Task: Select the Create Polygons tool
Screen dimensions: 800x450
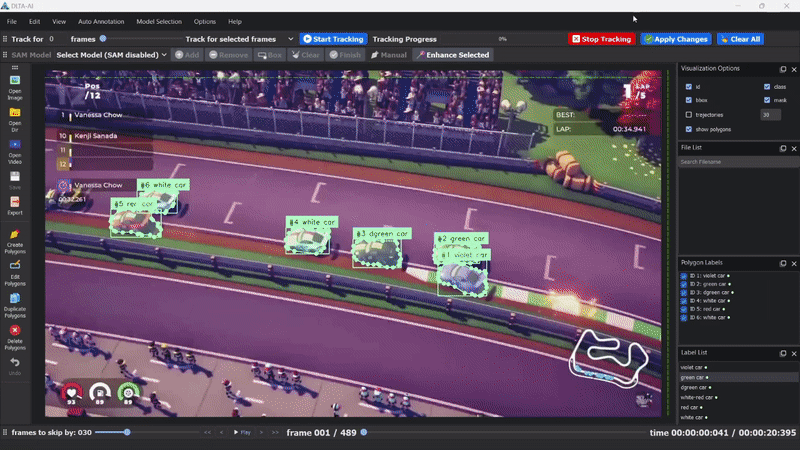Action: 15,234
